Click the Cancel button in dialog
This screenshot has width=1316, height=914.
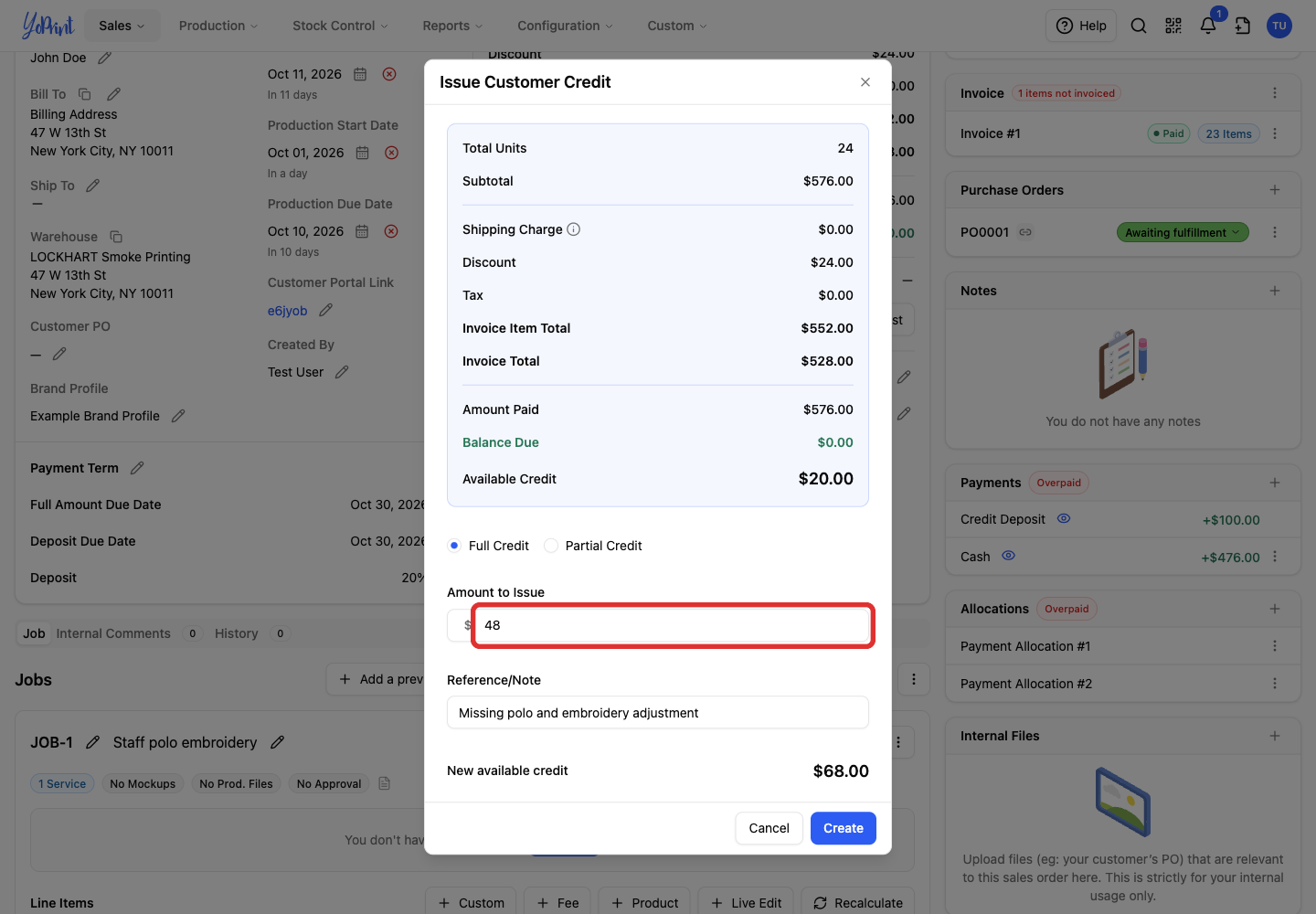click(769, 828)
